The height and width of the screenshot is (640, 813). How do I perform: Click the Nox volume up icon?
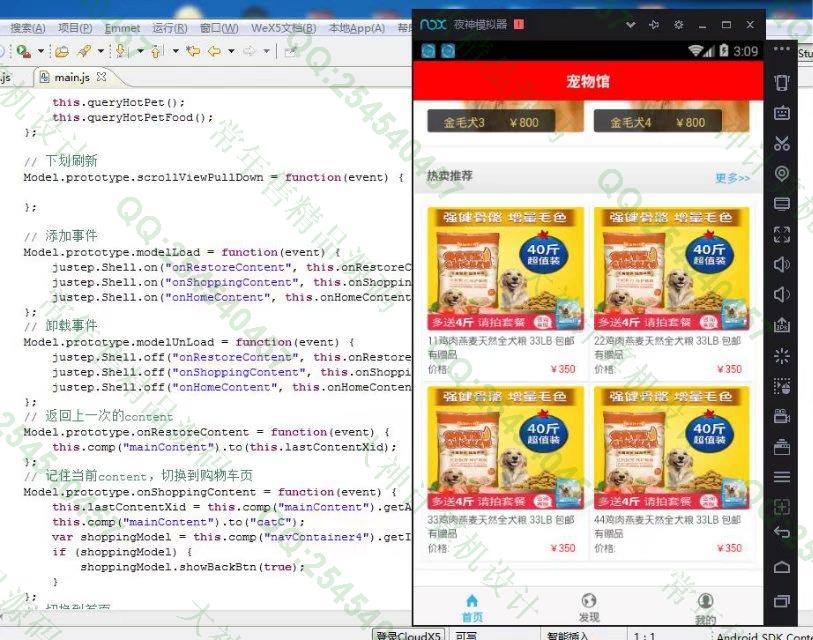[x=782, y=265]
